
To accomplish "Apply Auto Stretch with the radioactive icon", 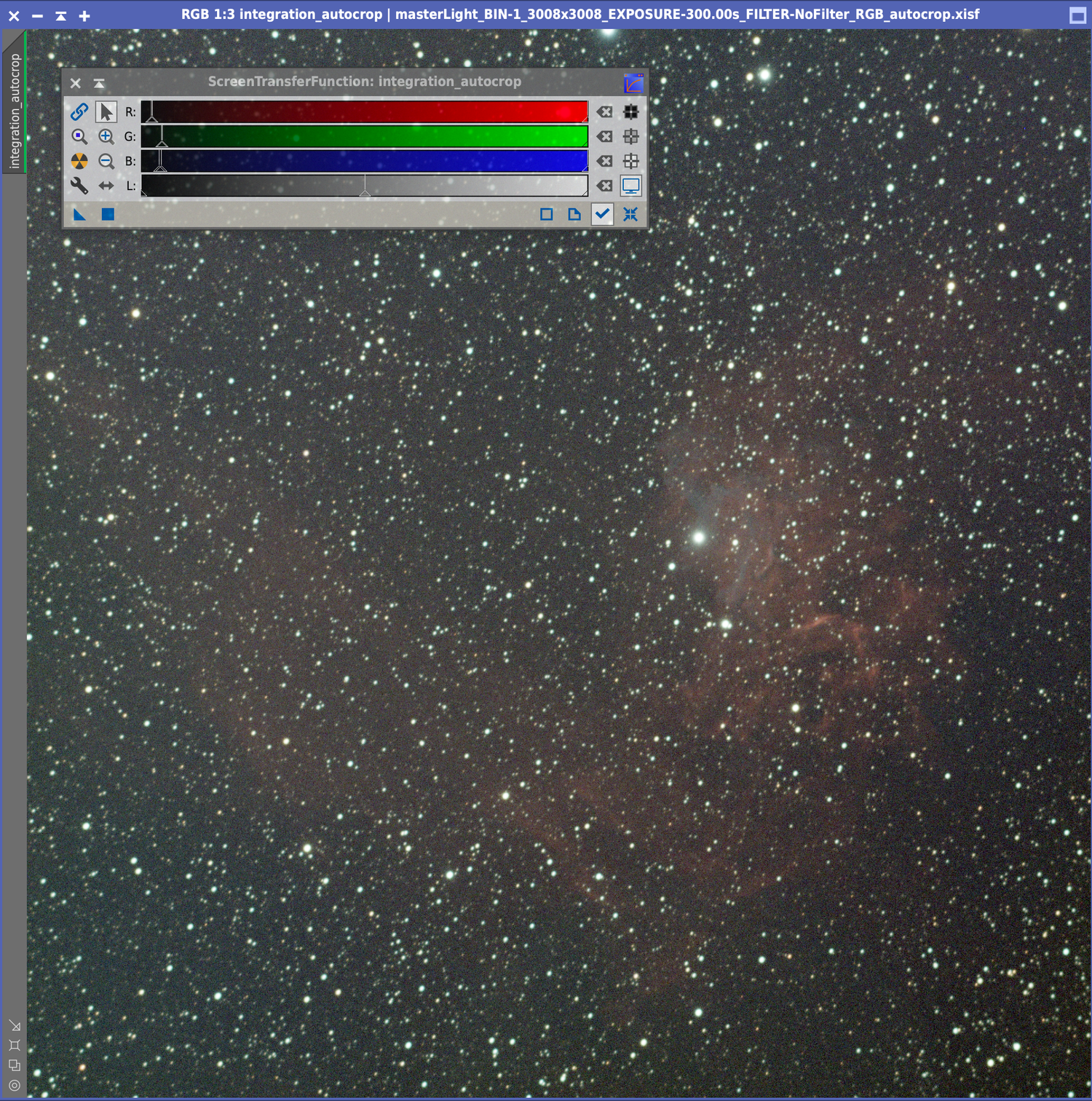I will tap(79, 161).
